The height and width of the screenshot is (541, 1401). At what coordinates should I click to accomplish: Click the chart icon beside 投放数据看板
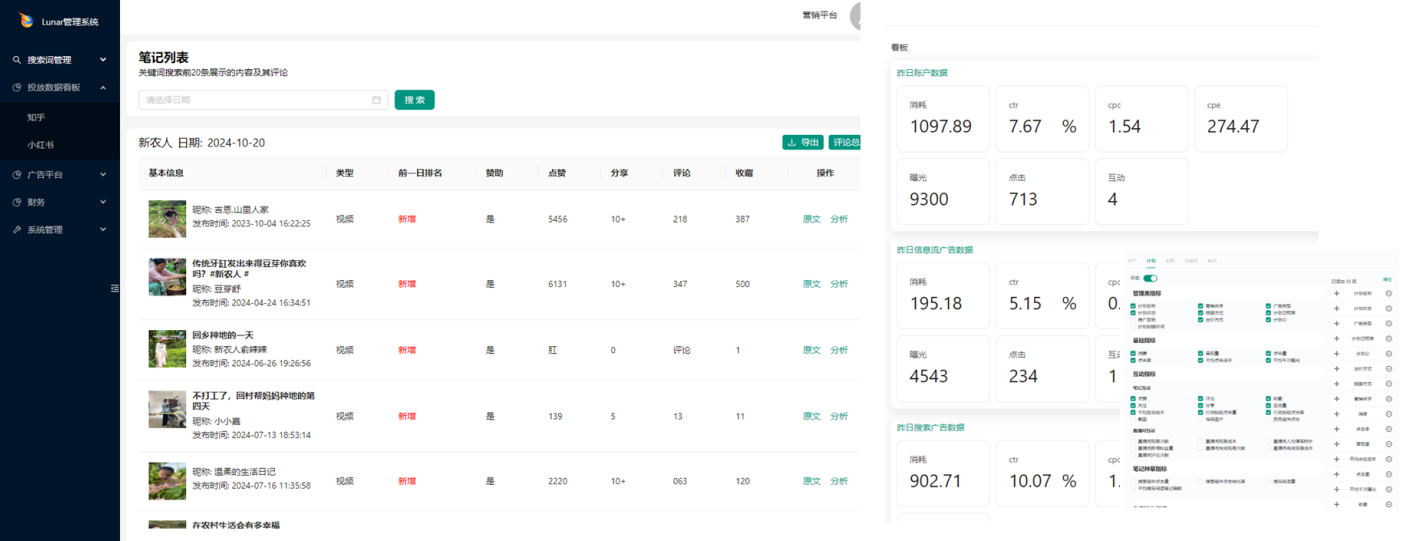click(x=17, y=88)
